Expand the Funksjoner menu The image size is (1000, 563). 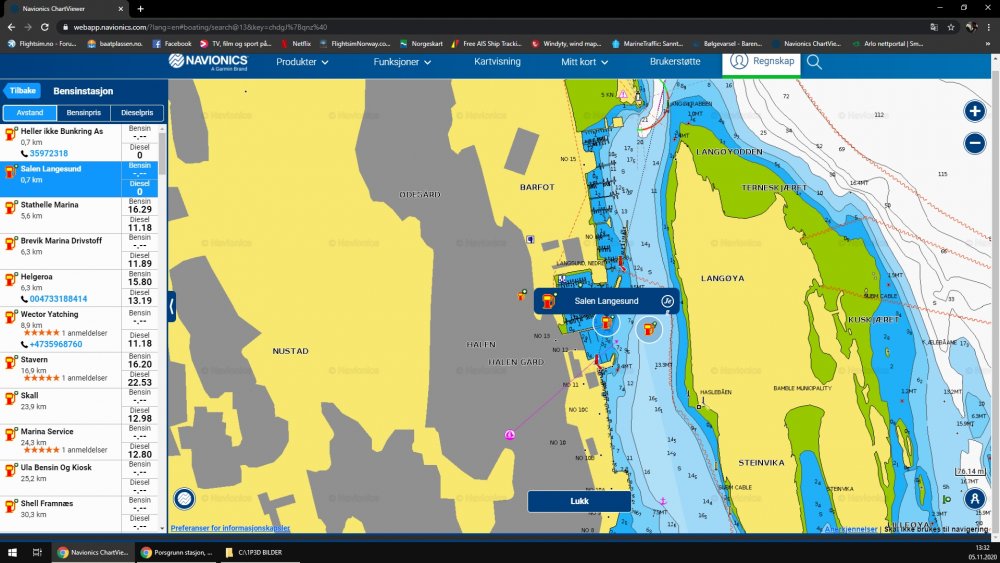402,62
